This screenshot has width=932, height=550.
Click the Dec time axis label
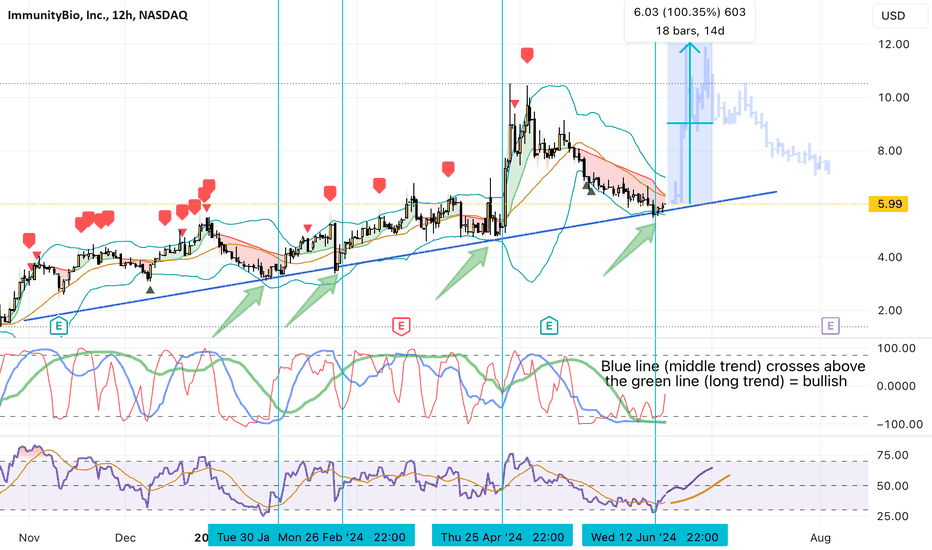point(125,538)
